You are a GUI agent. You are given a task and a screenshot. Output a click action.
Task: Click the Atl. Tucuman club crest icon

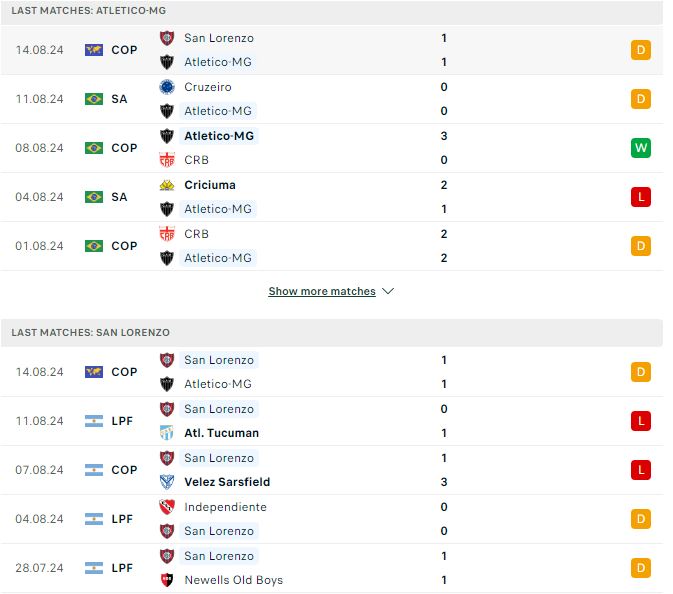click(x=167, y=433)
